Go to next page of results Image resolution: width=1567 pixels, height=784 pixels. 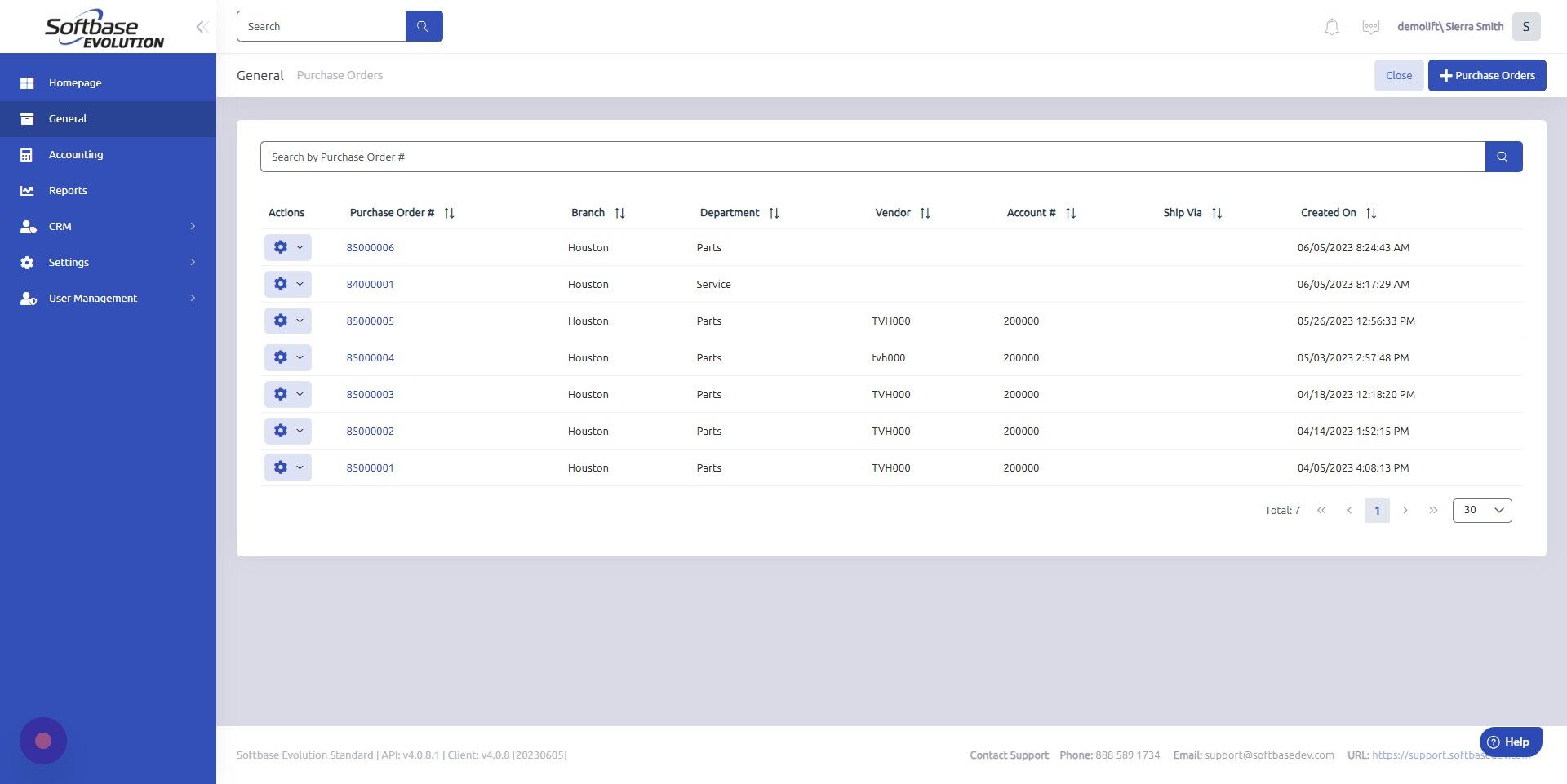pyautogui.click(x=1405, y=511)
